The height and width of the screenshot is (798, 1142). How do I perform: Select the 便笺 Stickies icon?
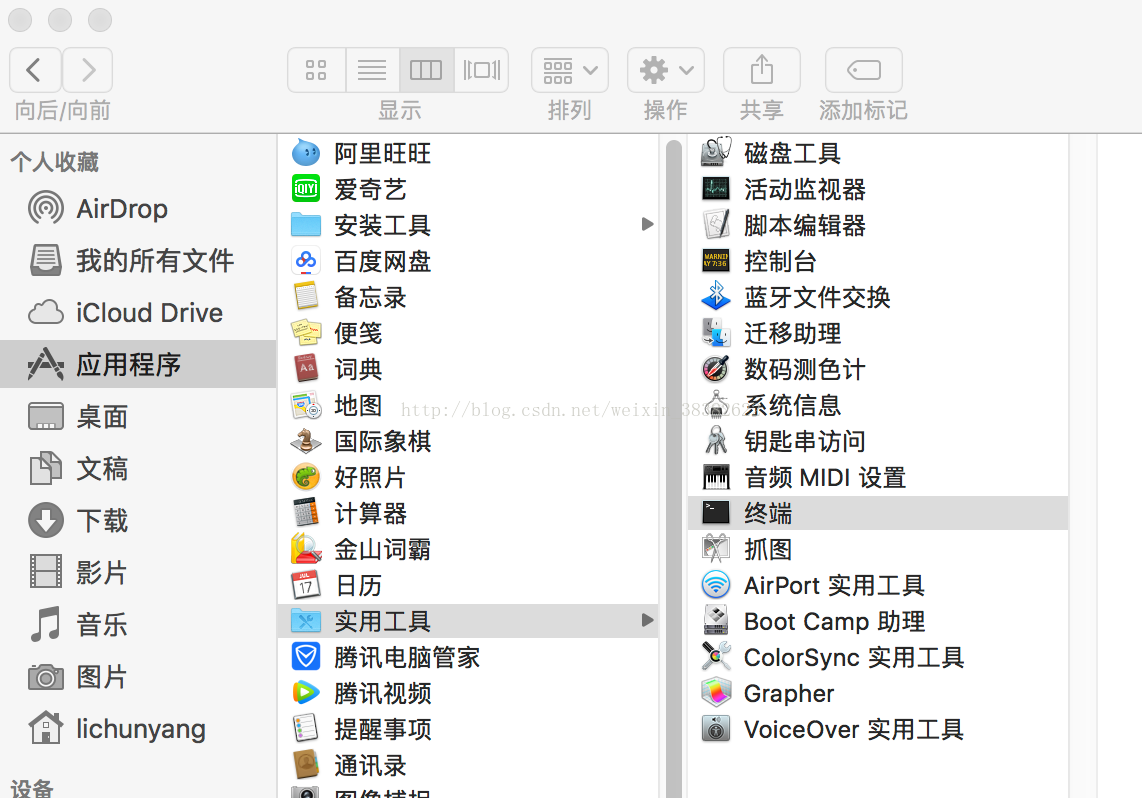(x=306, y=333)
